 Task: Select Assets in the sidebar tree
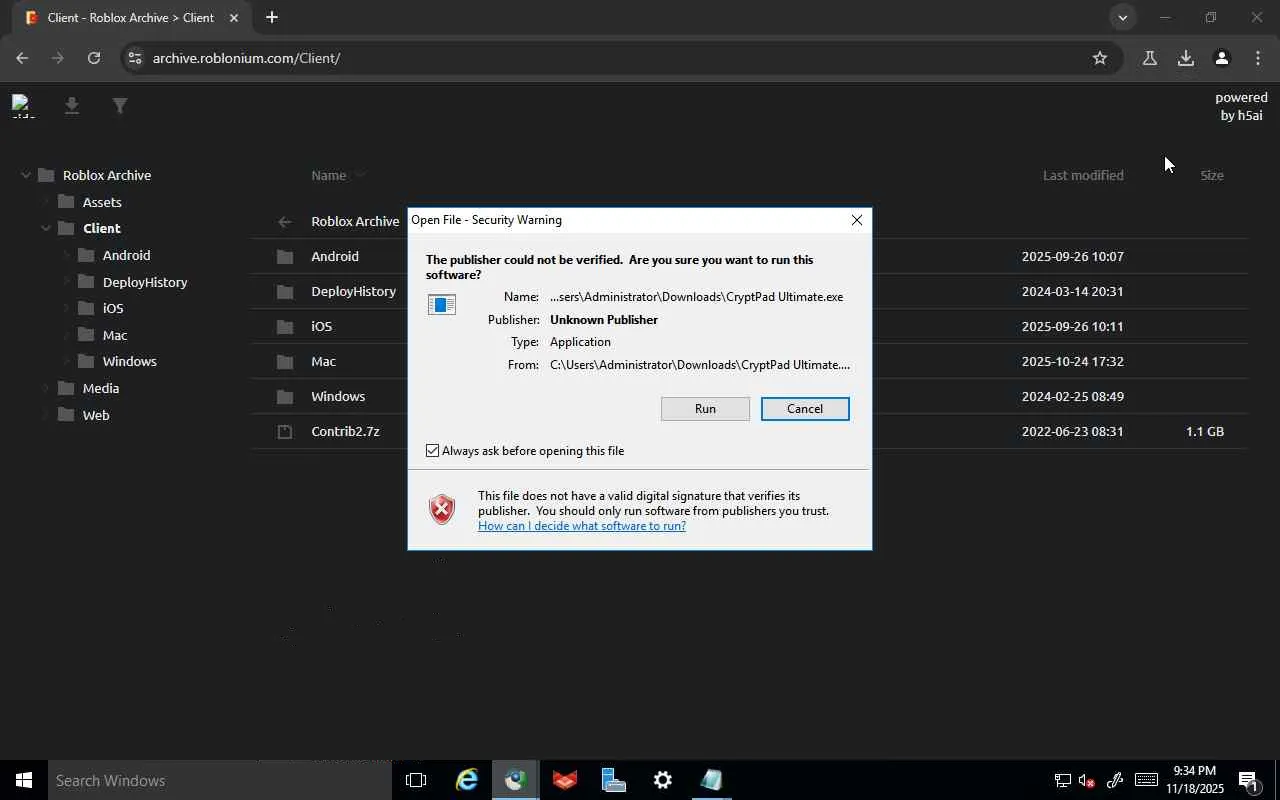(x=102, y=202)
